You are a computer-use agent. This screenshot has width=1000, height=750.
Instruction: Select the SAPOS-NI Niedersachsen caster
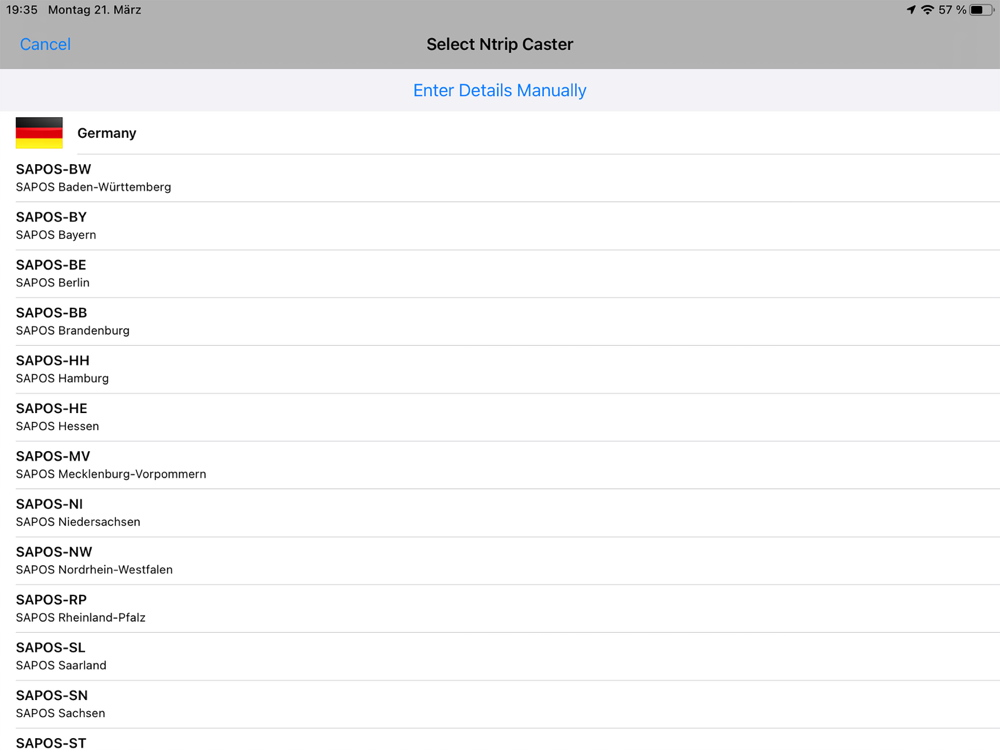500,513
